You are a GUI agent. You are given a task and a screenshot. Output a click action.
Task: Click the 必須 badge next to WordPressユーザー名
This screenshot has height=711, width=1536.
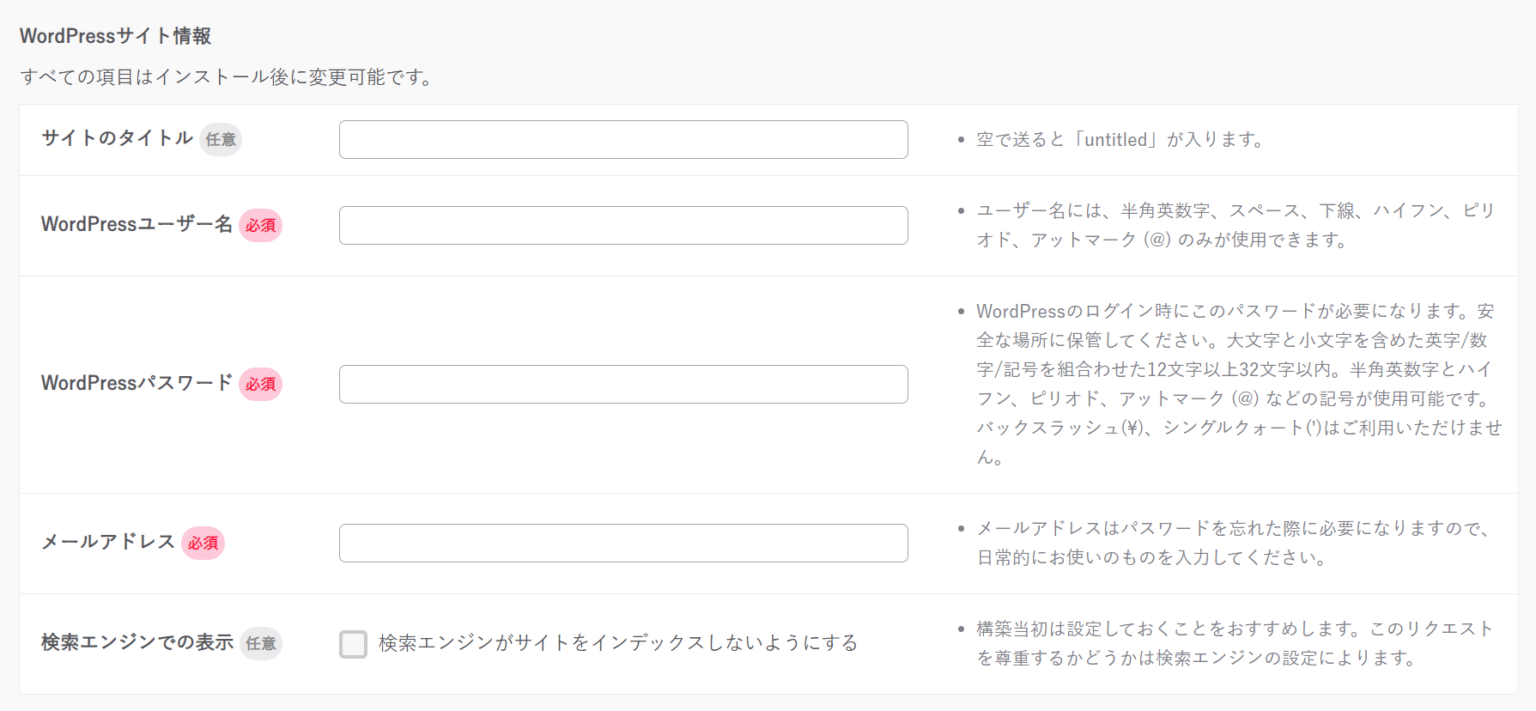[260, 225]
